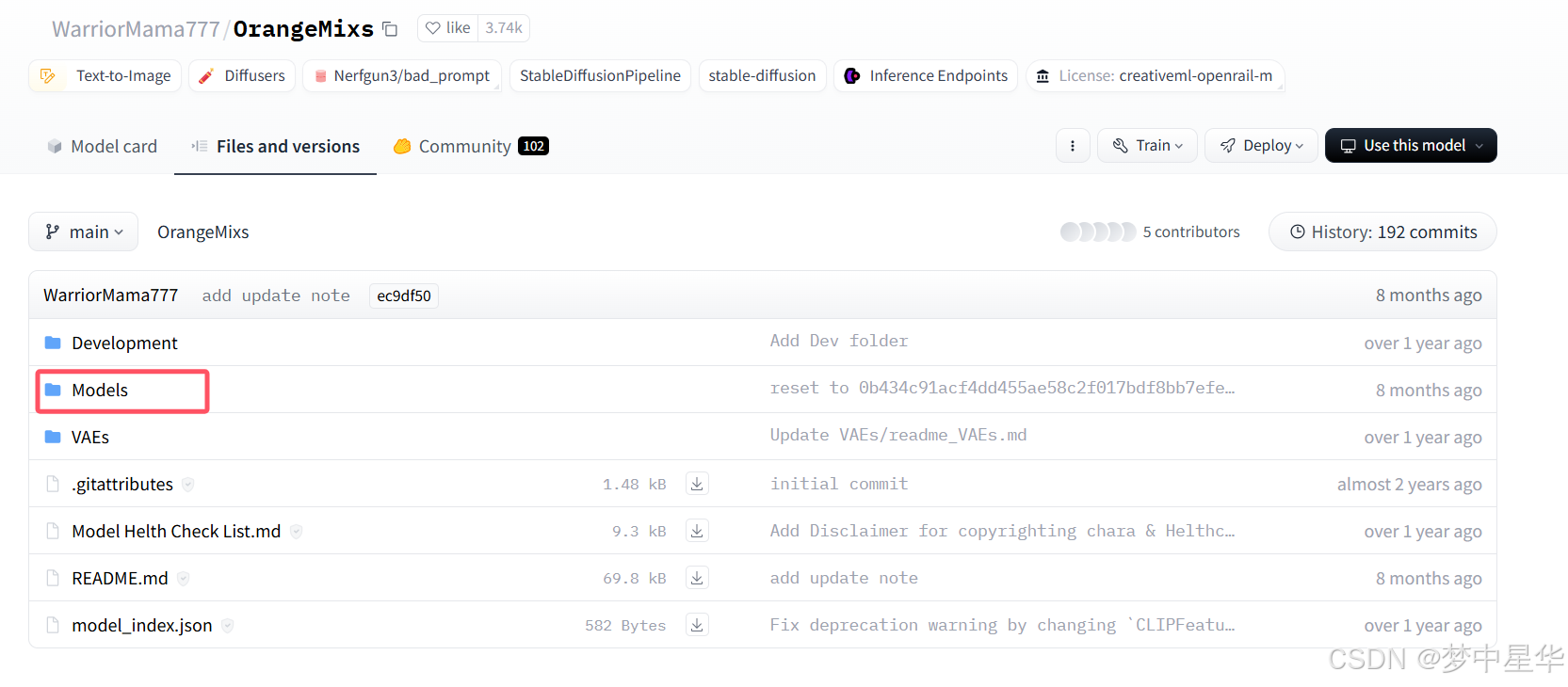Download the README.md file
This screenshot has height=687, width=1568.
coord(697,578)
